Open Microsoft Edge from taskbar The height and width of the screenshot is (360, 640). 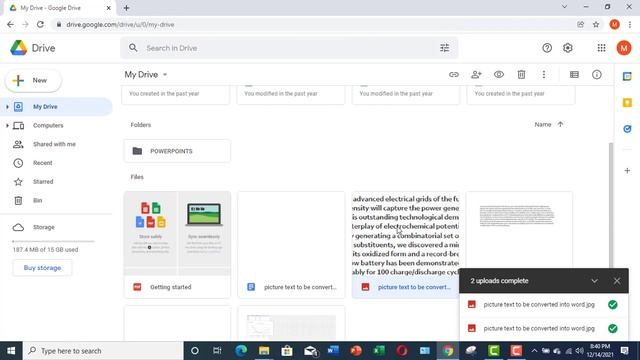(x=241, y=351)
